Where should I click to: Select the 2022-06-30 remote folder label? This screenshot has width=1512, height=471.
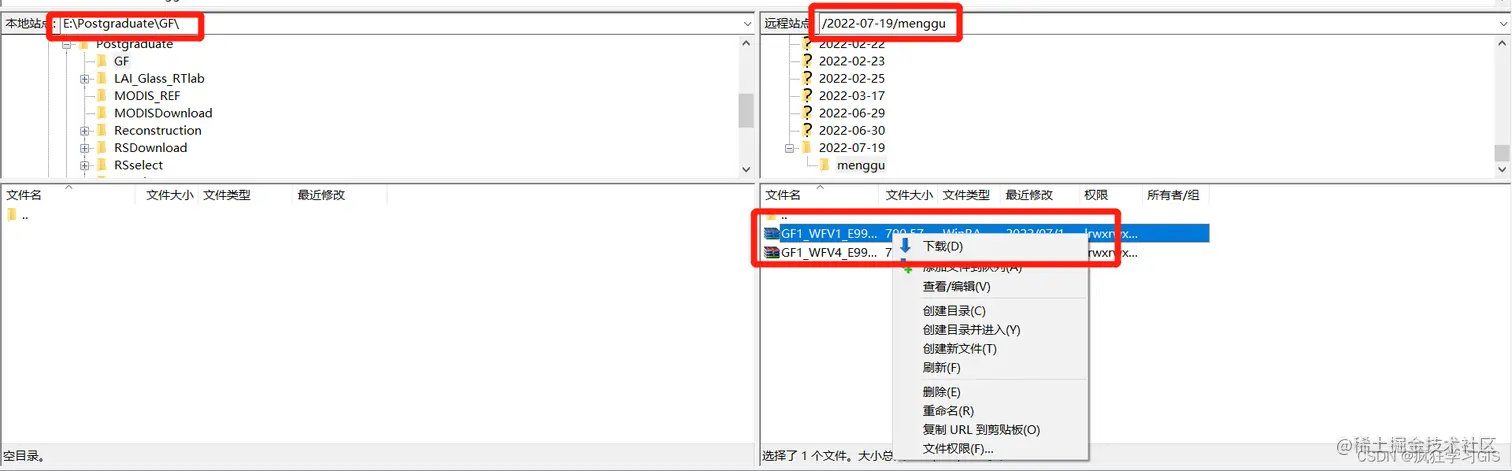point(852,130)
